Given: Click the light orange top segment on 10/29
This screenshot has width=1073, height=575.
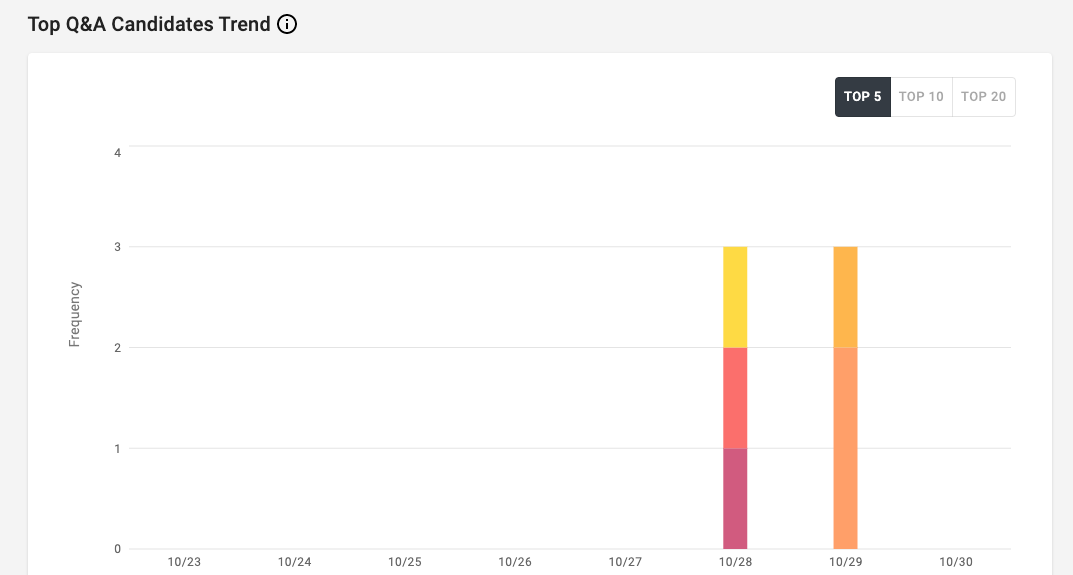Looking at the screenshot, I should pos(845,297).
